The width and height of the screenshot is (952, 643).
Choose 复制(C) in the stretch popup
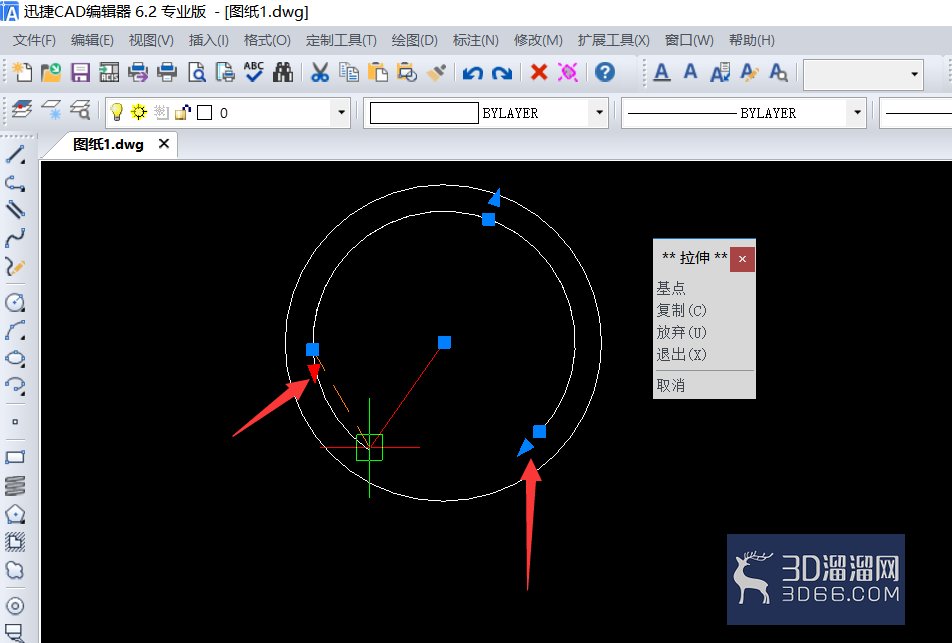(x=681, y=310)
